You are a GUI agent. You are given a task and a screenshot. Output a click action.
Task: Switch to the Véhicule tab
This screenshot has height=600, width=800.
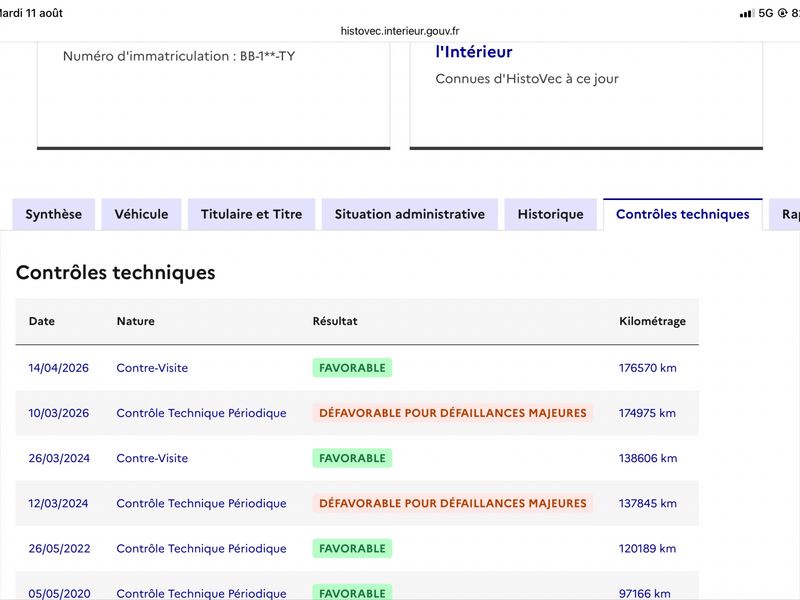click(141, 214)
